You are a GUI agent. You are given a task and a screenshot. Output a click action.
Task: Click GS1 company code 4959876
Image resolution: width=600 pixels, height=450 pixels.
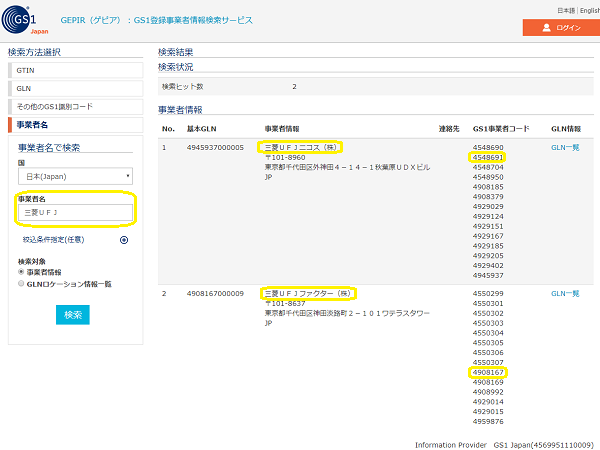[x=488, y=421]
